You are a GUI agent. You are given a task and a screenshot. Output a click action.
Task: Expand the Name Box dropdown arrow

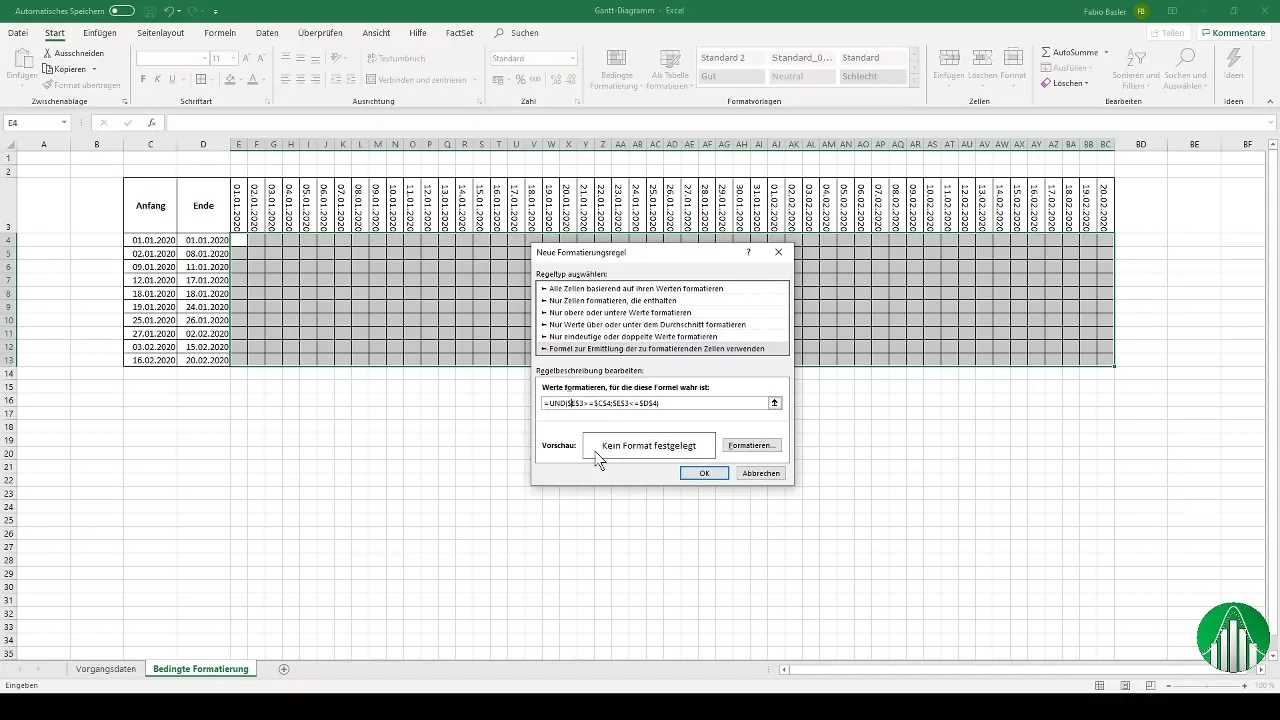tap(64, 123)
